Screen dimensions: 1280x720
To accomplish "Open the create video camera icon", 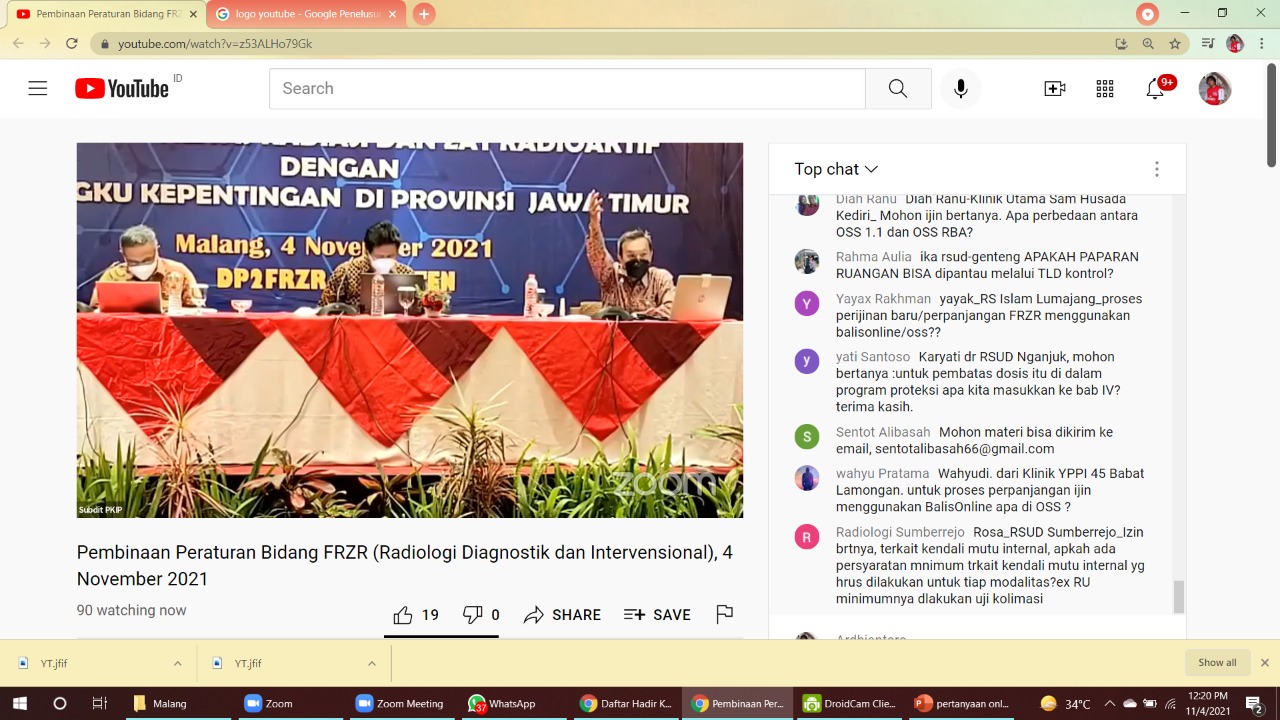I will coord(1055,89).
